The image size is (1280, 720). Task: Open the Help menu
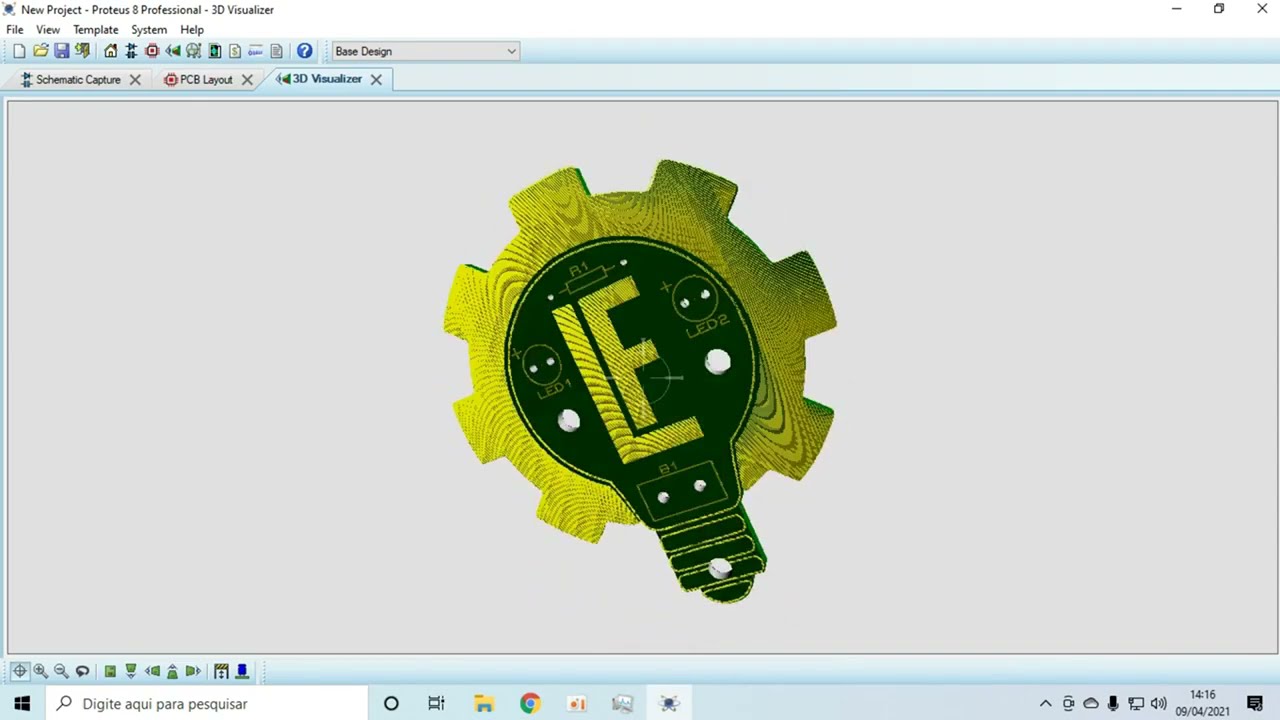[x=192, y=30]
